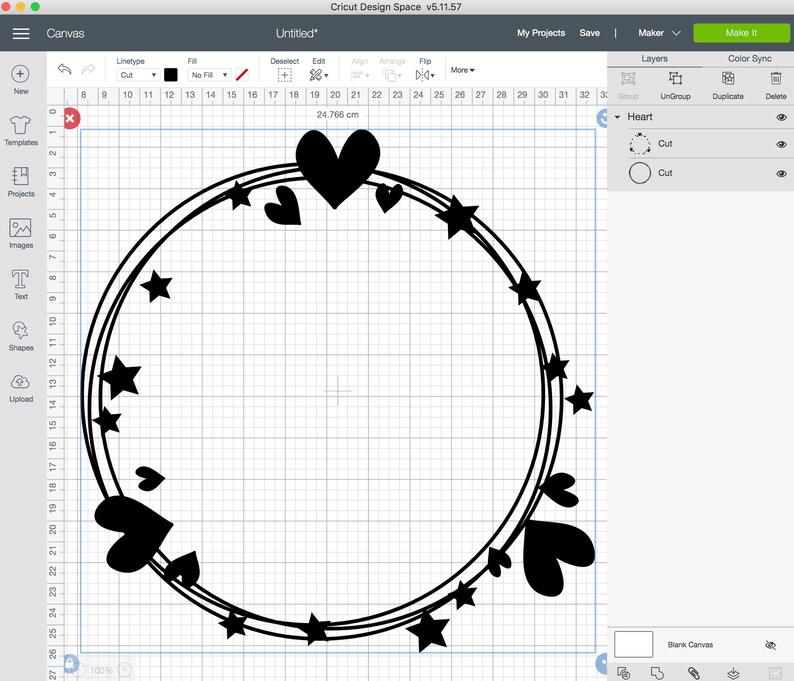Viewport: 794px width, 681px height.
Task: Open the Align dropdown
Action: (360, 75)
